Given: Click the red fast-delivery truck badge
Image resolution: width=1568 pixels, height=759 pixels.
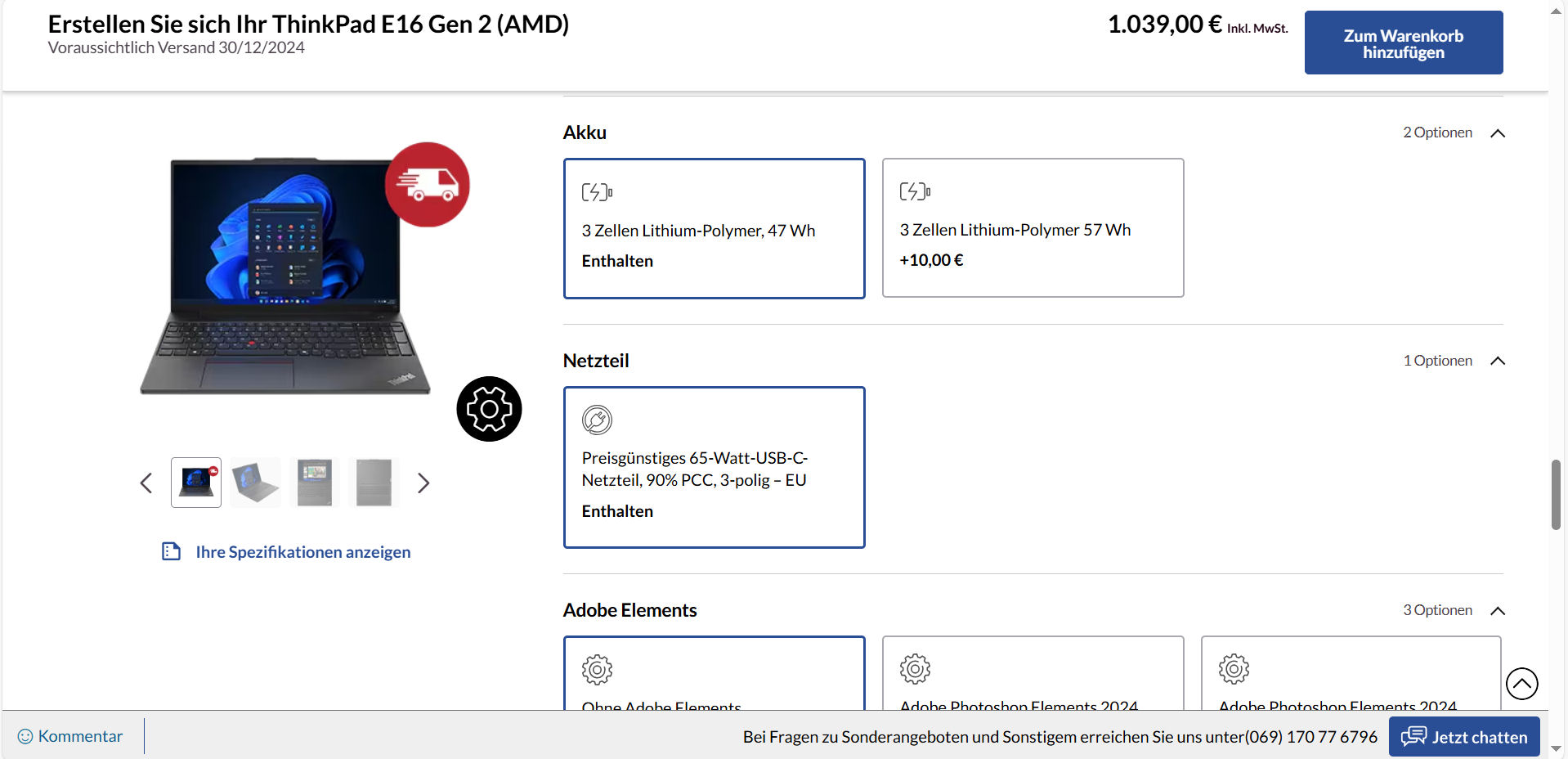Looking at the screenshot, I should (427, 185).
